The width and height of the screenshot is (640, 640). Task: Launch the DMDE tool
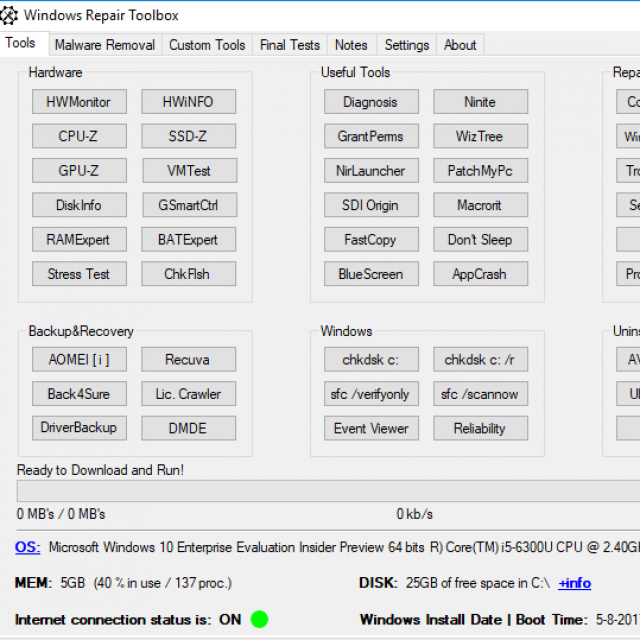pos(189,428)
